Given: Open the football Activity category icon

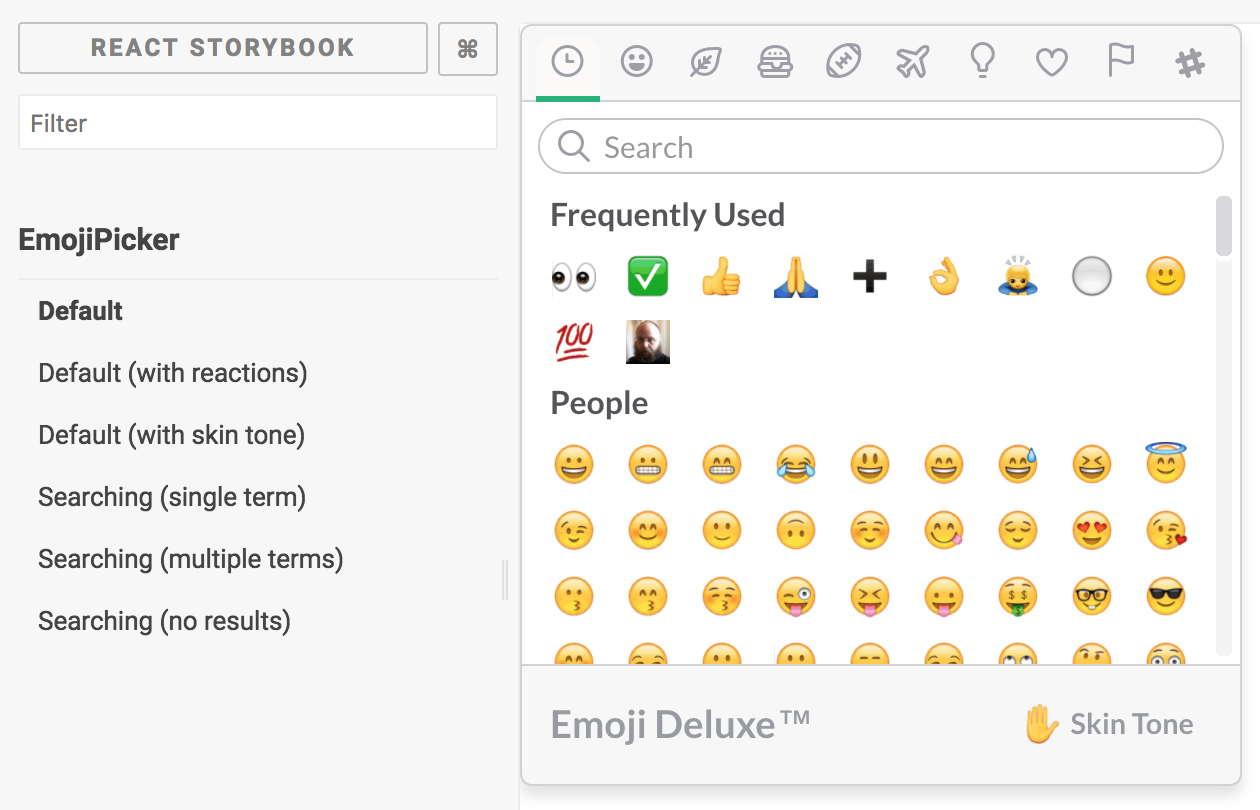Looking at the screenshot, I should (844, 63).
